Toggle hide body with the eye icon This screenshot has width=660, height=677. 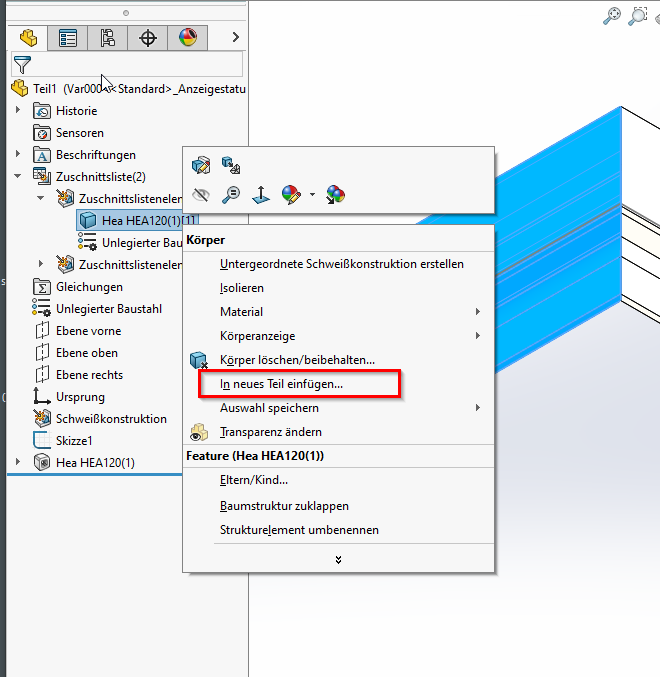(201, 195)
